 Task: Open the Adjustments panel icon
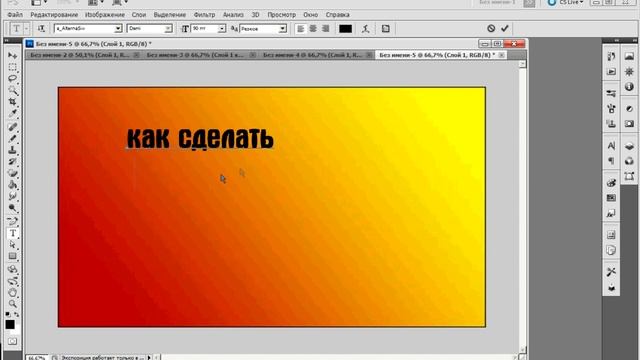point(629,109)
